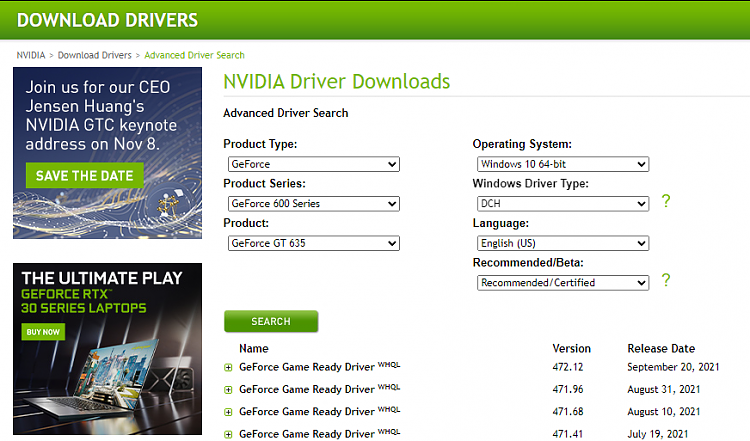
Task: Click the BUY NOW button in RTX laptops ad
Action: pyautogui.click(x=43, y=332)
